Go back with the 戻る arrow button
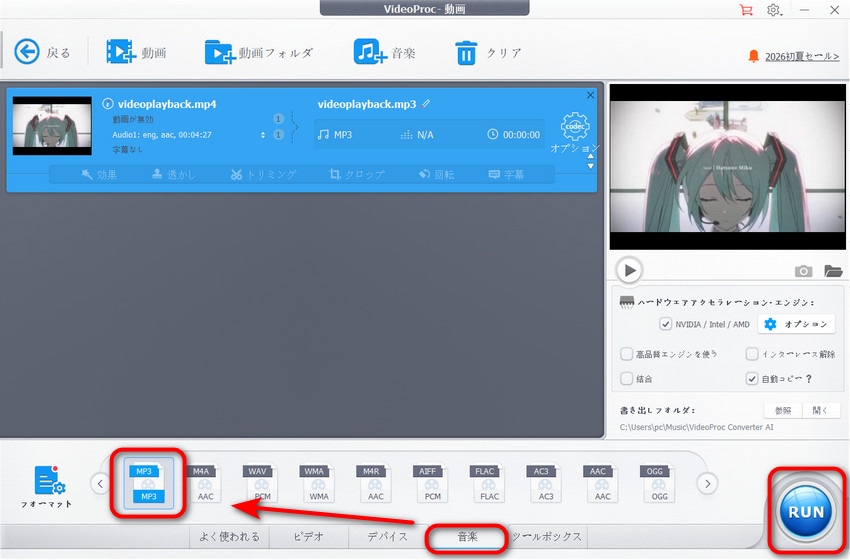 click(x=27, y=52)
